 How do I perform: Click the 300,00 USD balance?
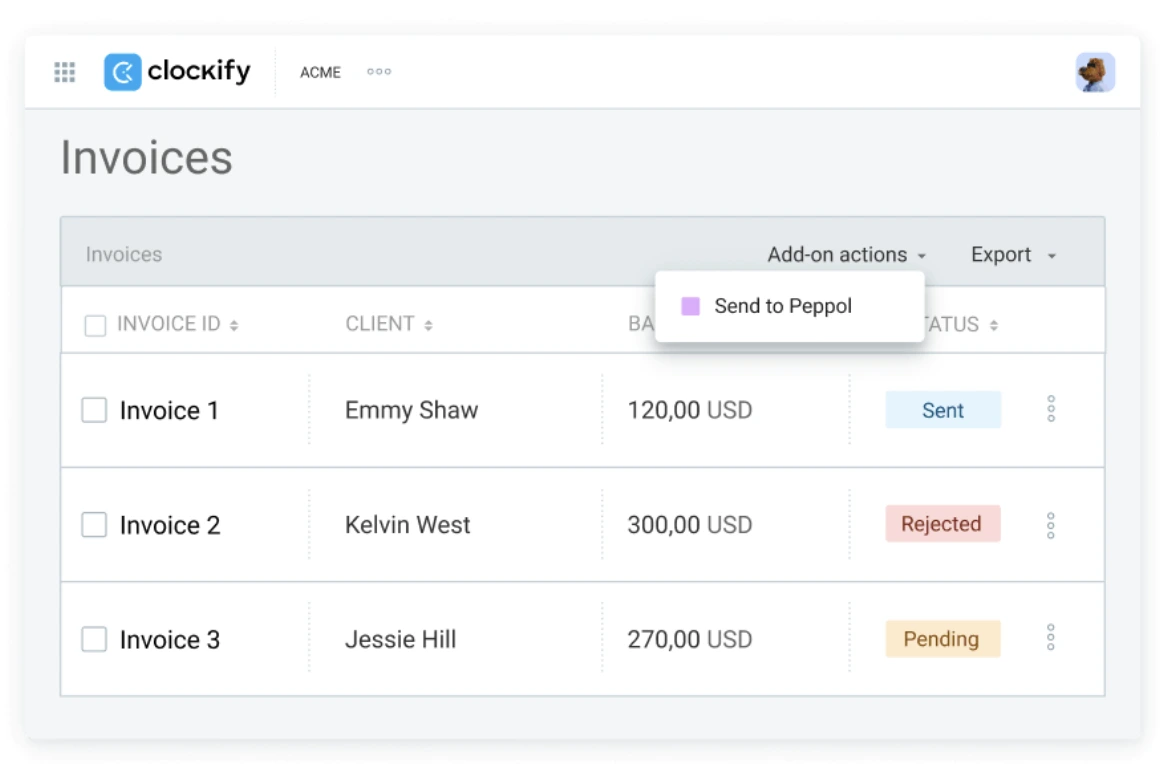689,525
